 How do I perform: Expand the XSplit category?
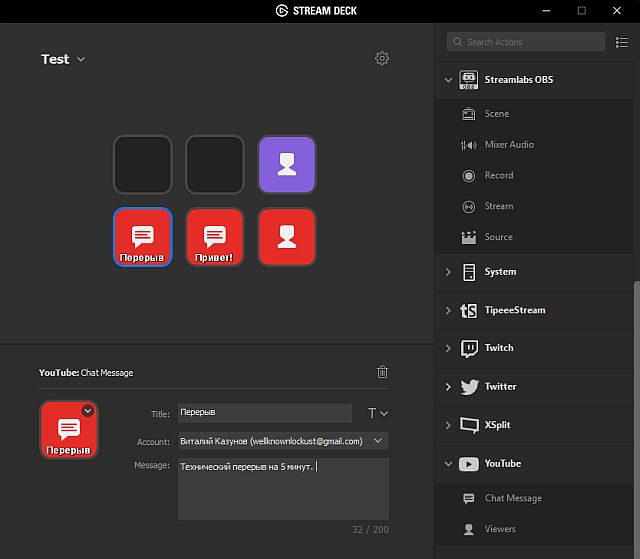[448, 425]
